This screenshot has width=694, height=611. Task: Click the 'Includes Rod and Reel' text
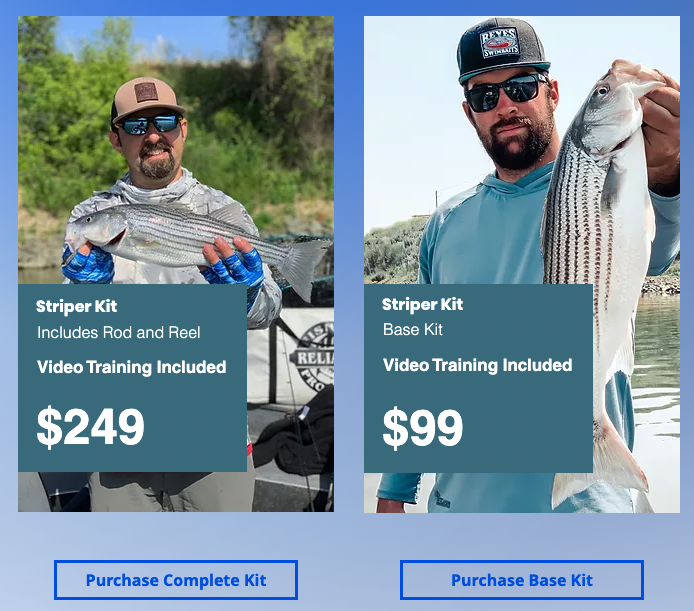119,333
